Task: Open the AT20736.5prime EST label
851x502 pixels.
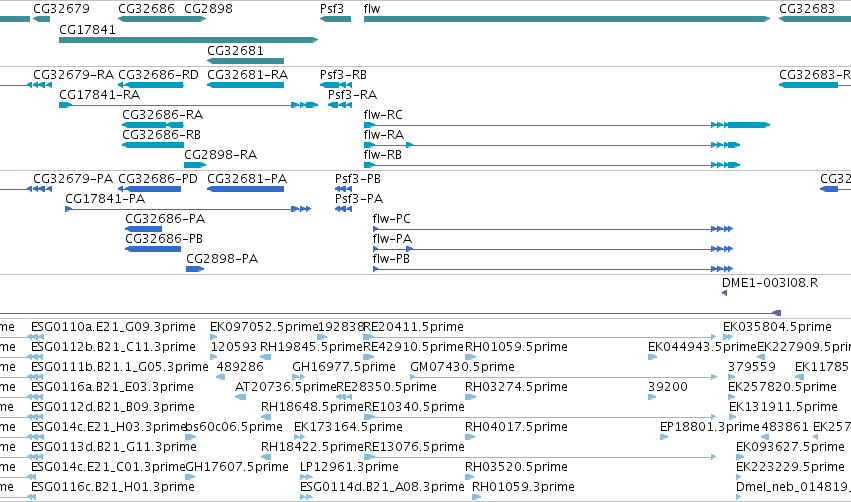Action: pyautogui.click(x=285, y=387)
